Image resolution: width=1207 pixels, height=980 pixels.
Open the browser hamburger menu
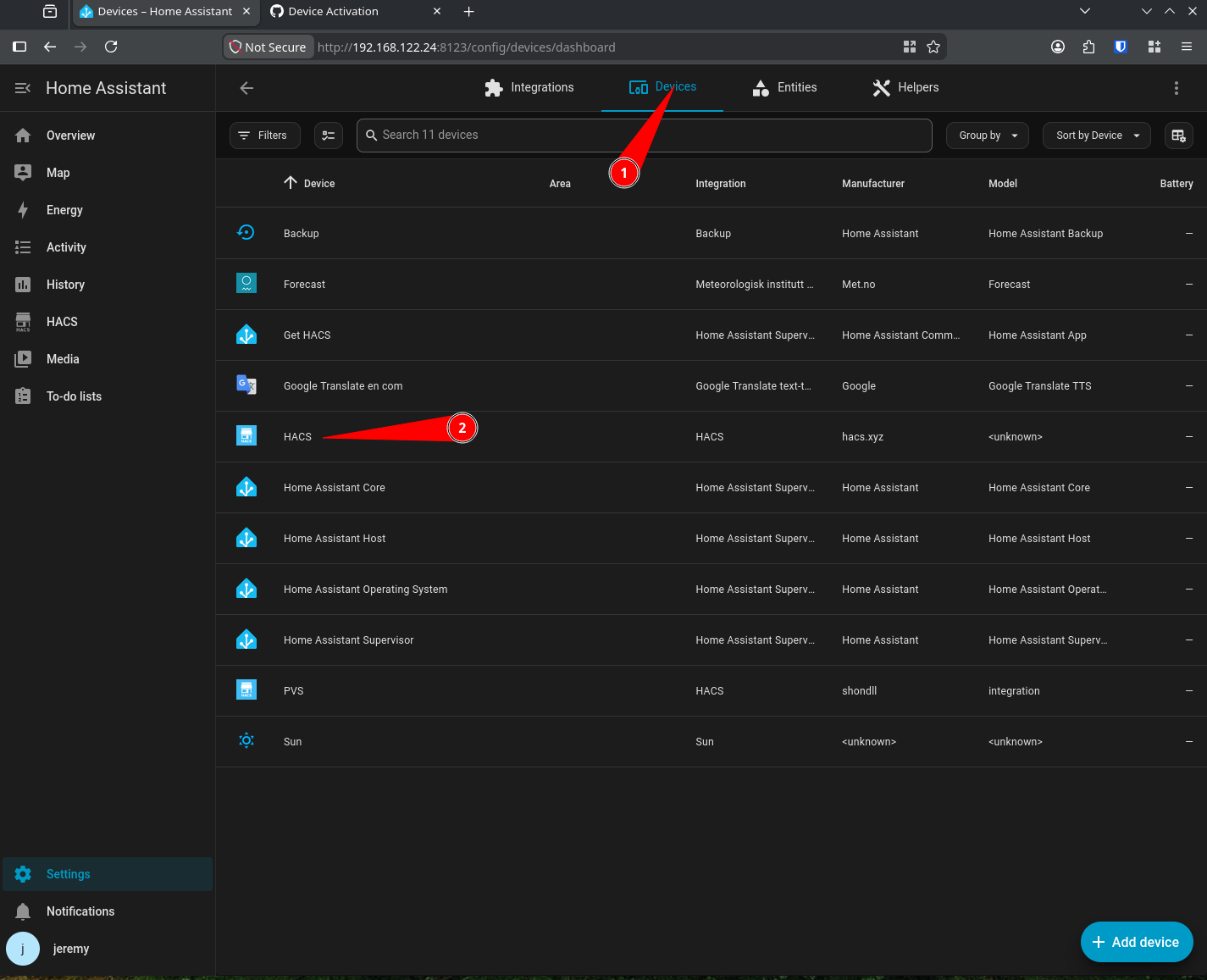pyautogui.click(x=1187, y=47)
